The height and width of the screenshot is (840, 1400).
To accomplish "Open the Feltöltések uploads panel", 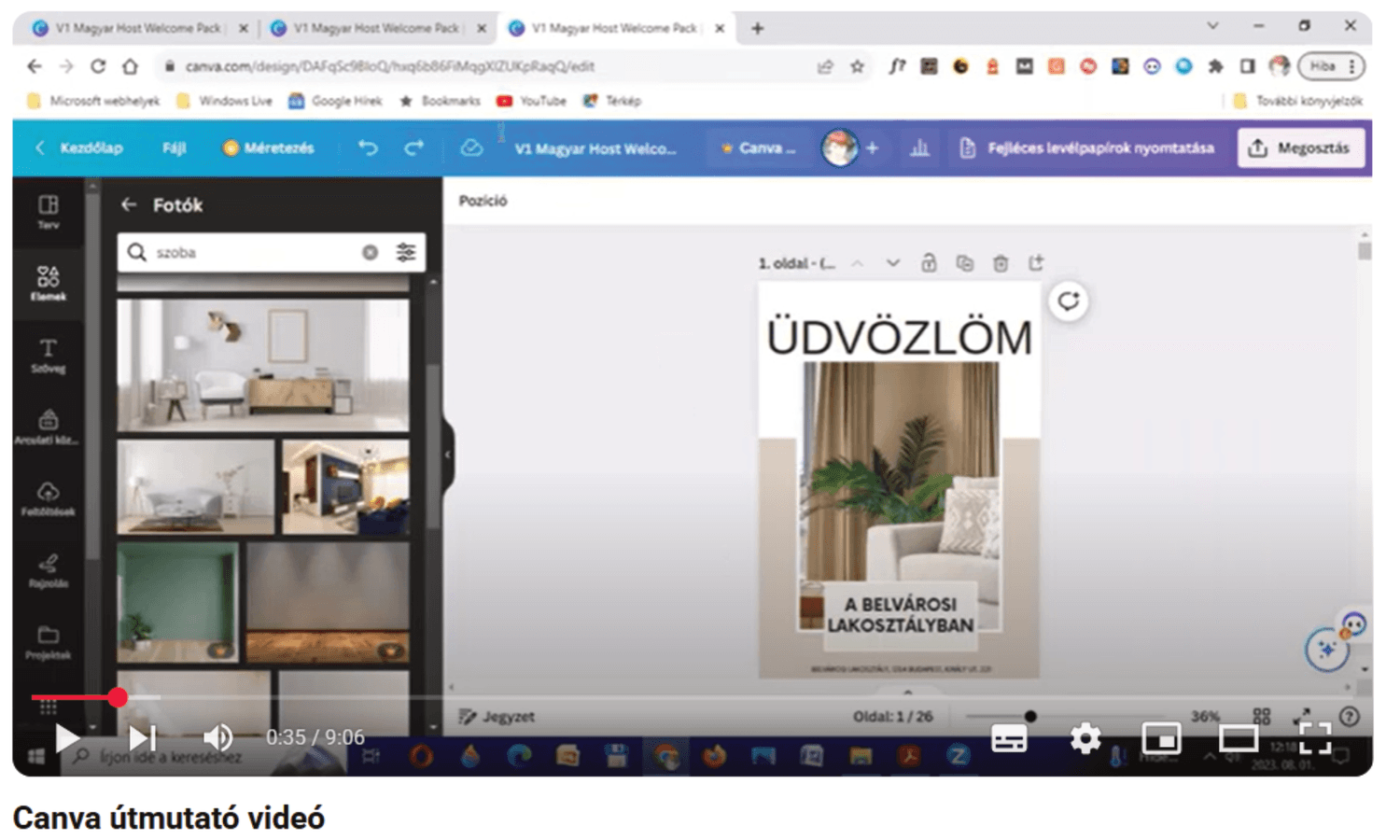I will pos(49,498).
